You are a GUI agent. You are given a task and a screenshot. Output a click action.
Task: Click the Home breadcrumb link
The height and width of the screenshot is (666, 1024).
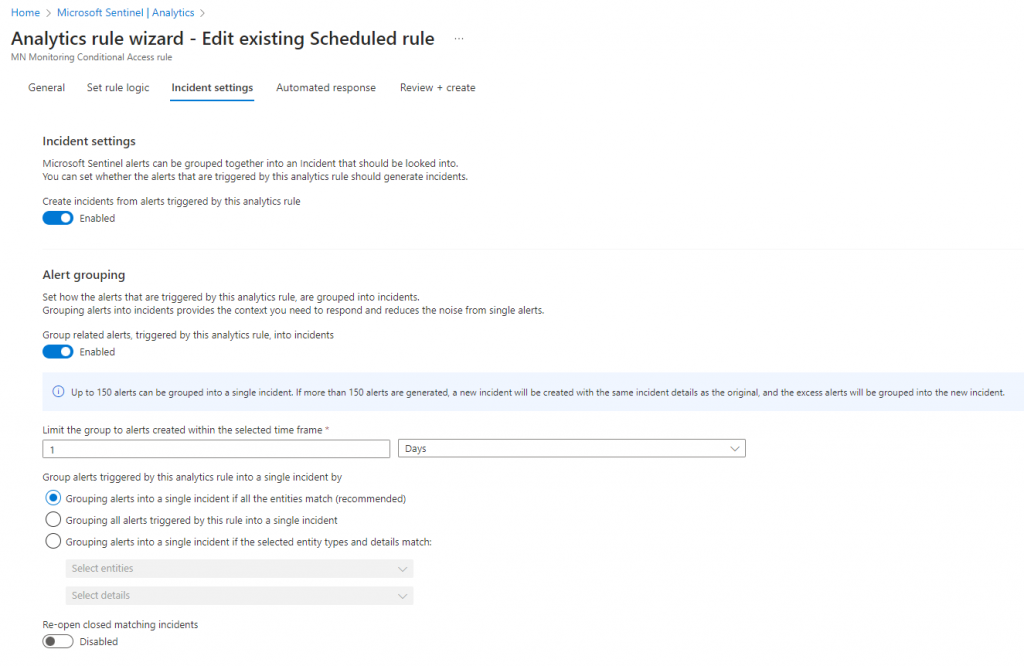pyautogui.click(x=25, y=13)
